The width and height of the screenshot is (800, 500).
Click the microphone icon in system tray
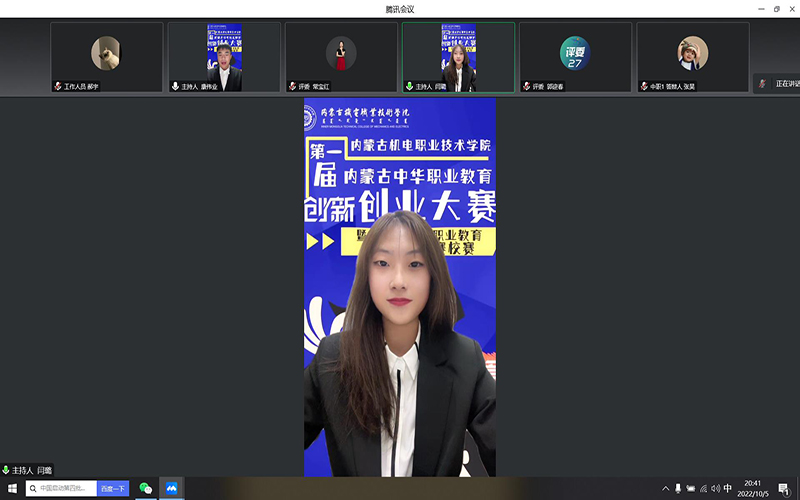678,488
